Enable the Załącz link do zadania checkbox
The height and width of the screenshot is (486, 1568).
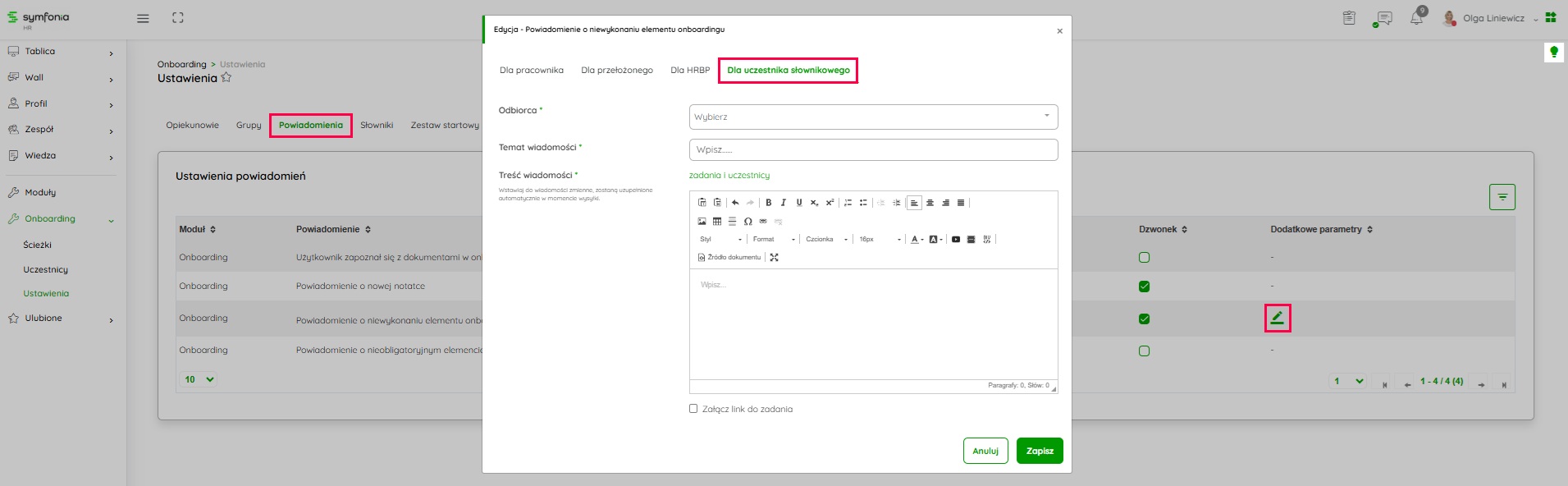click(x=693, y=409)
